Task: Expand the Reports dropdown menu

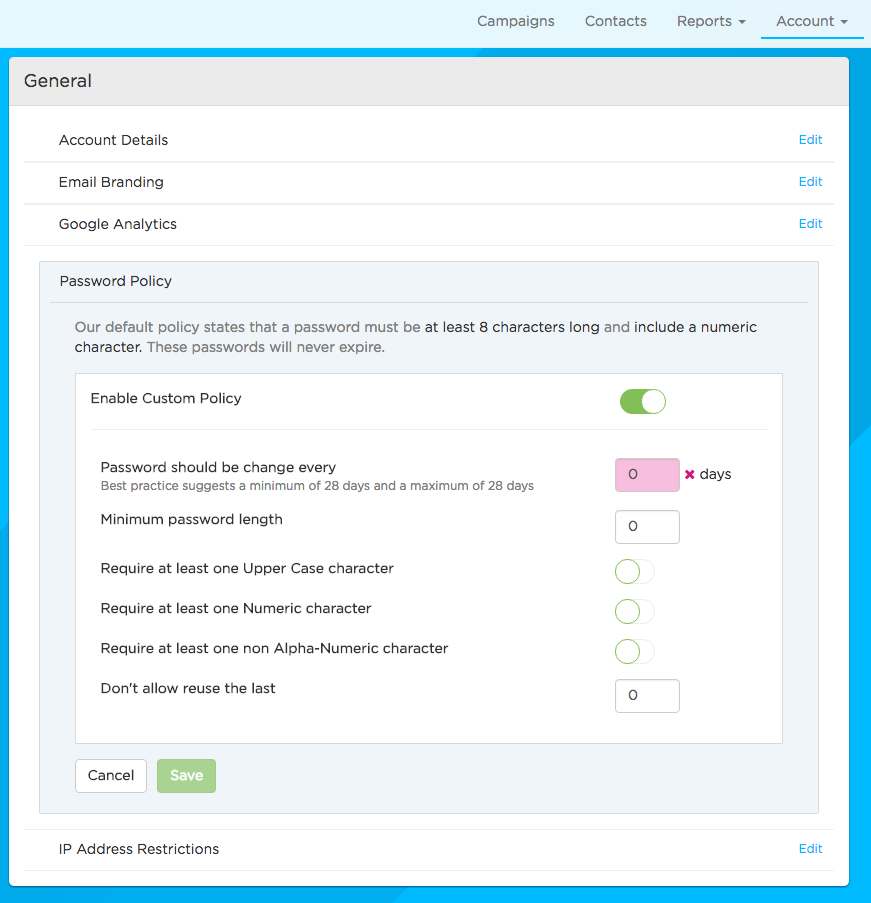Action: pyautogui.click(x=711, y=21)
